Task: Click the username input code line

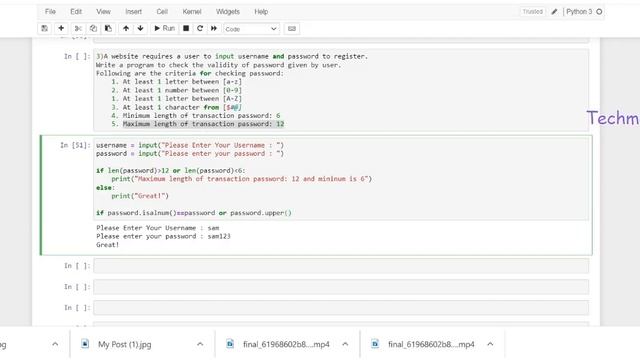Action: tap(190, 145)
